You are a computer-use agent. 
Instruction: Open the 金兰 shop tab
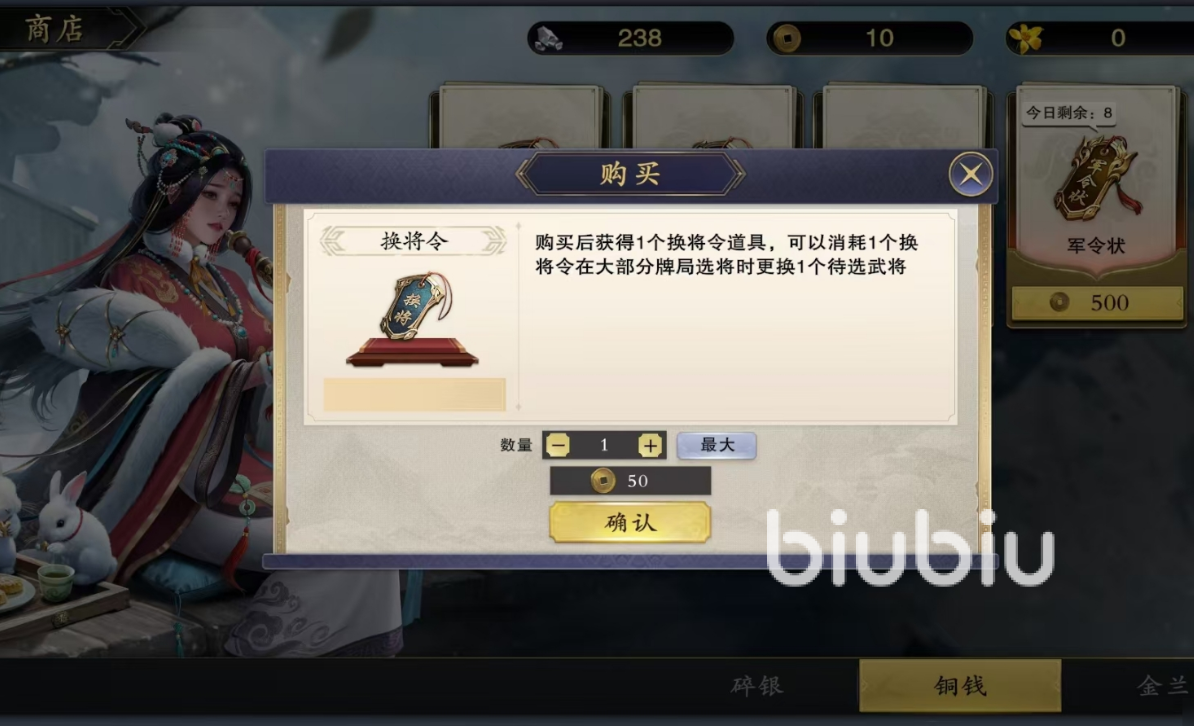pyautogui.click(x=1161, y=686)
